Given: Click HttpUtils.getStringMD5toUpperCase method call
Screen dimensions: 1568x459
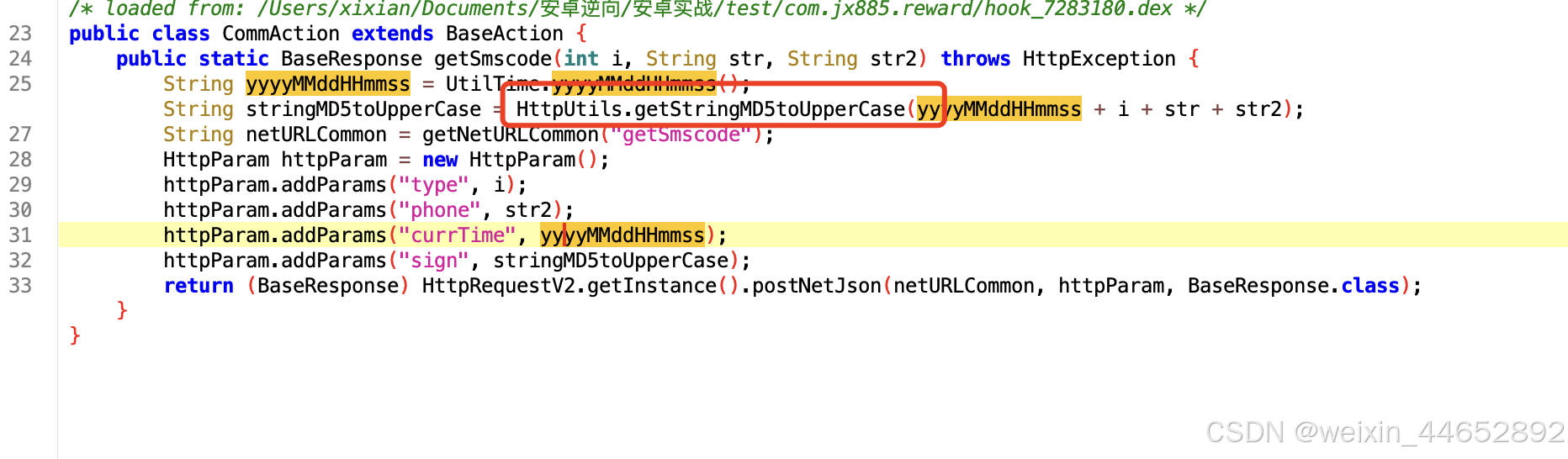Looking at the screenshot, I should point(711,109).
